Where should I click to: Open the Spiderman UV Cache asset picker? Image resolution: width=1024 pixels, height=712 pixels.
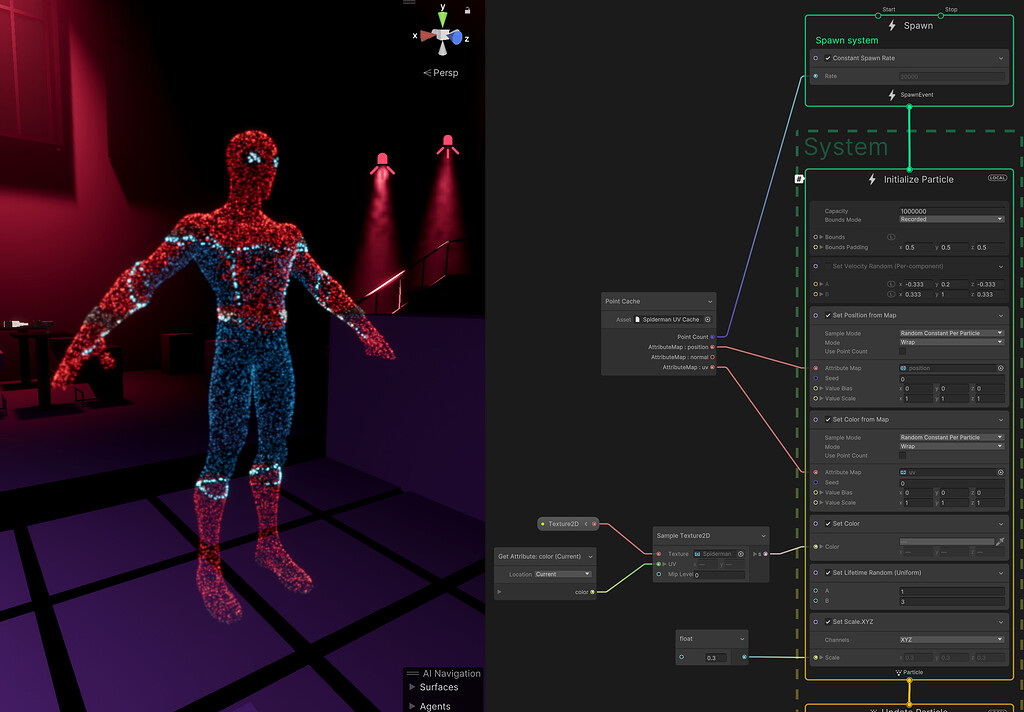[708, 318]
